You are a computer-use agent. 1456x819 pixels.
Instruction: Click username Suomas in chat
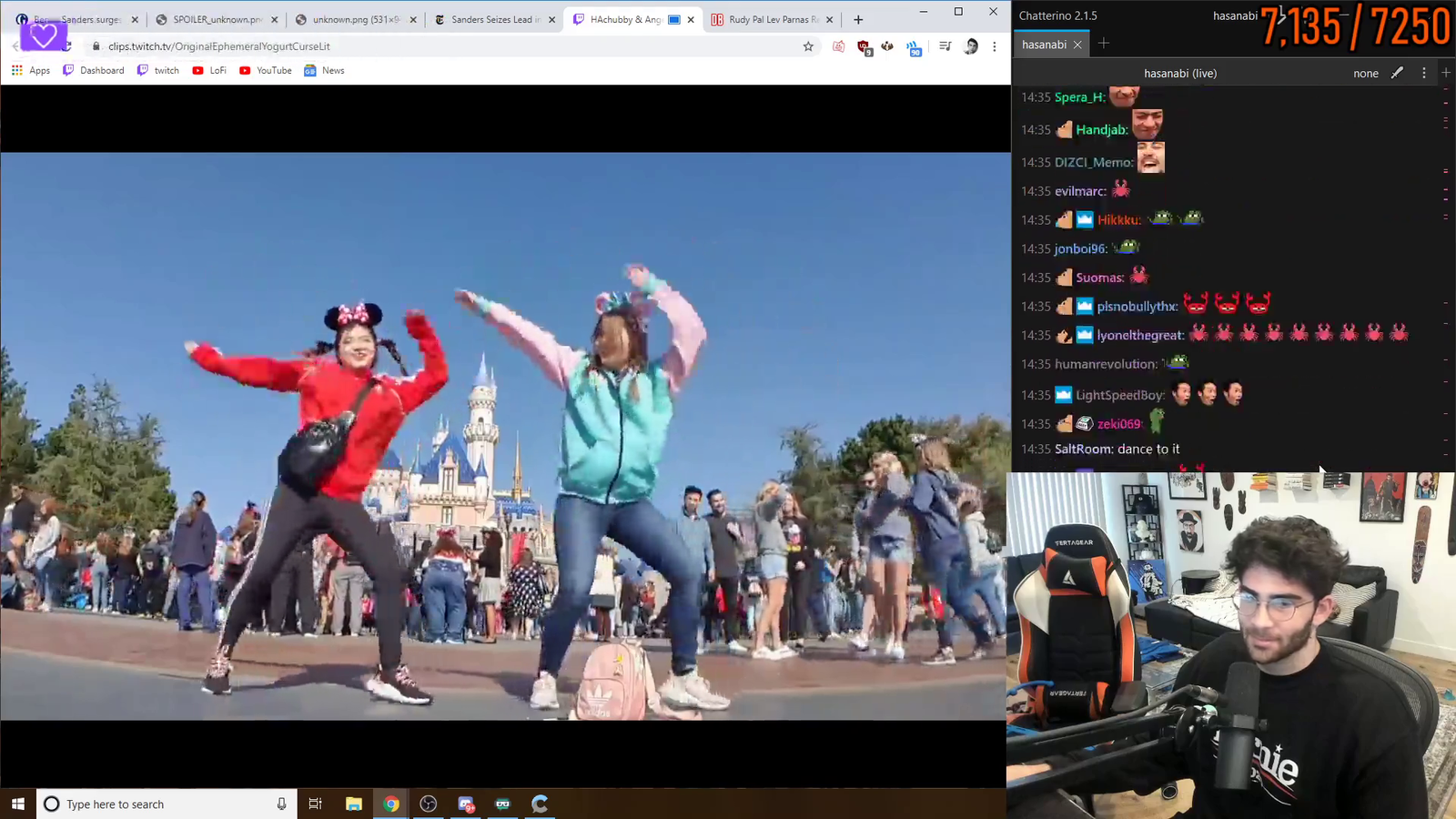[x=1100, y=278]
